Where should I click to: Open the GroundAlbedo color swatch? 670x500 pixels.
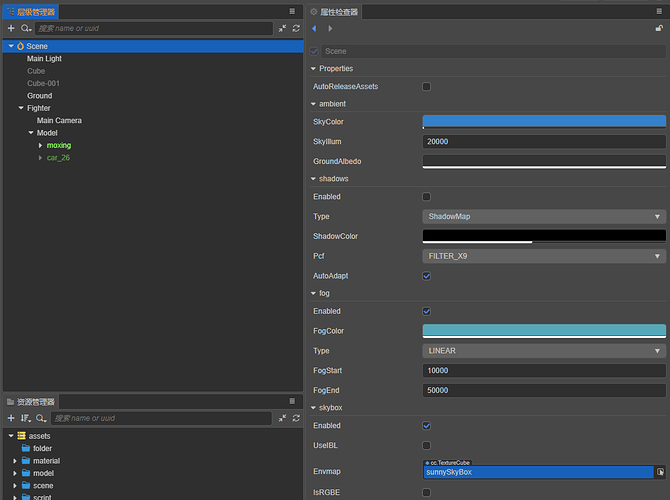click(544, 162)
